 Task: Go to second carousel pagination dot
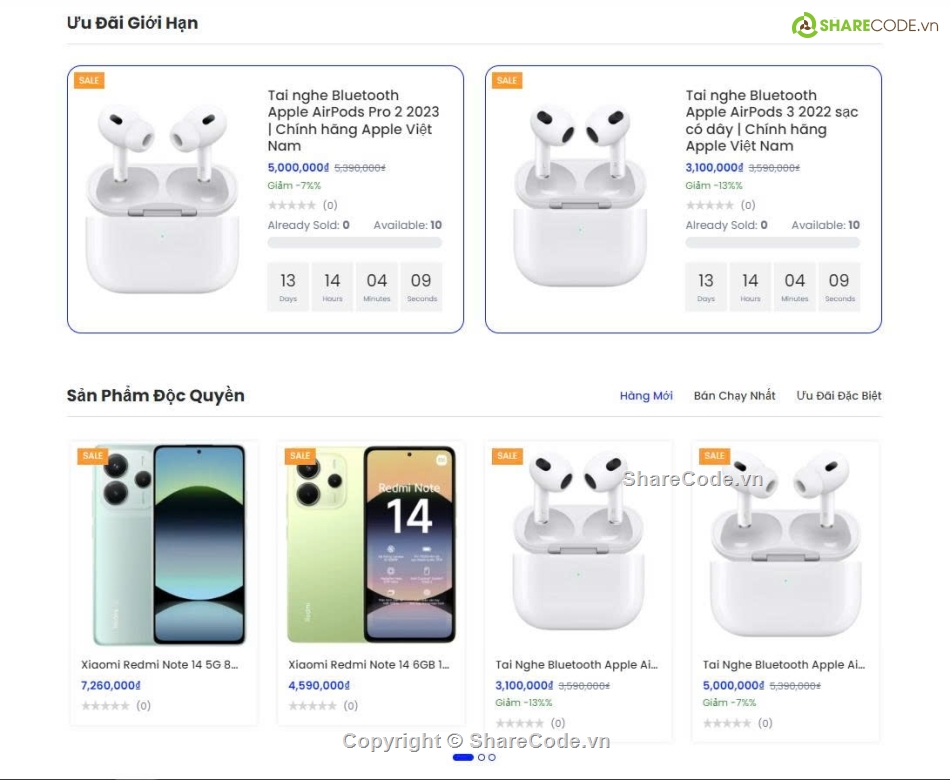click(481, 758)
